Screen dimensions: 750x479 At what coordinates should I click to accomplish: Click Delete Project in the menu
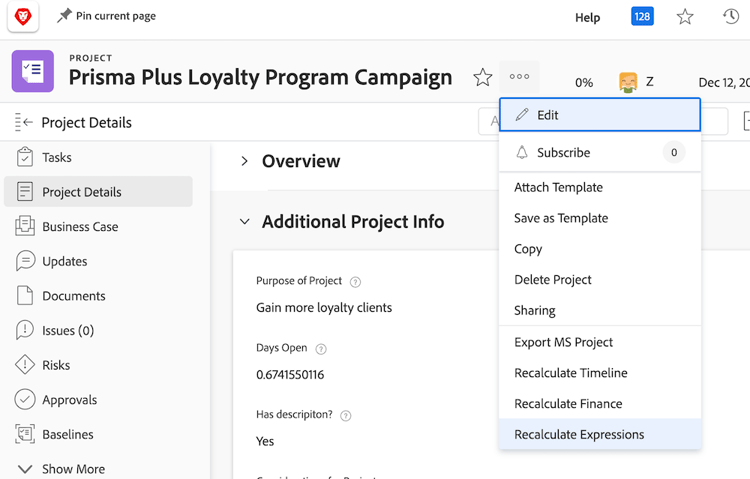click(553, 280)
